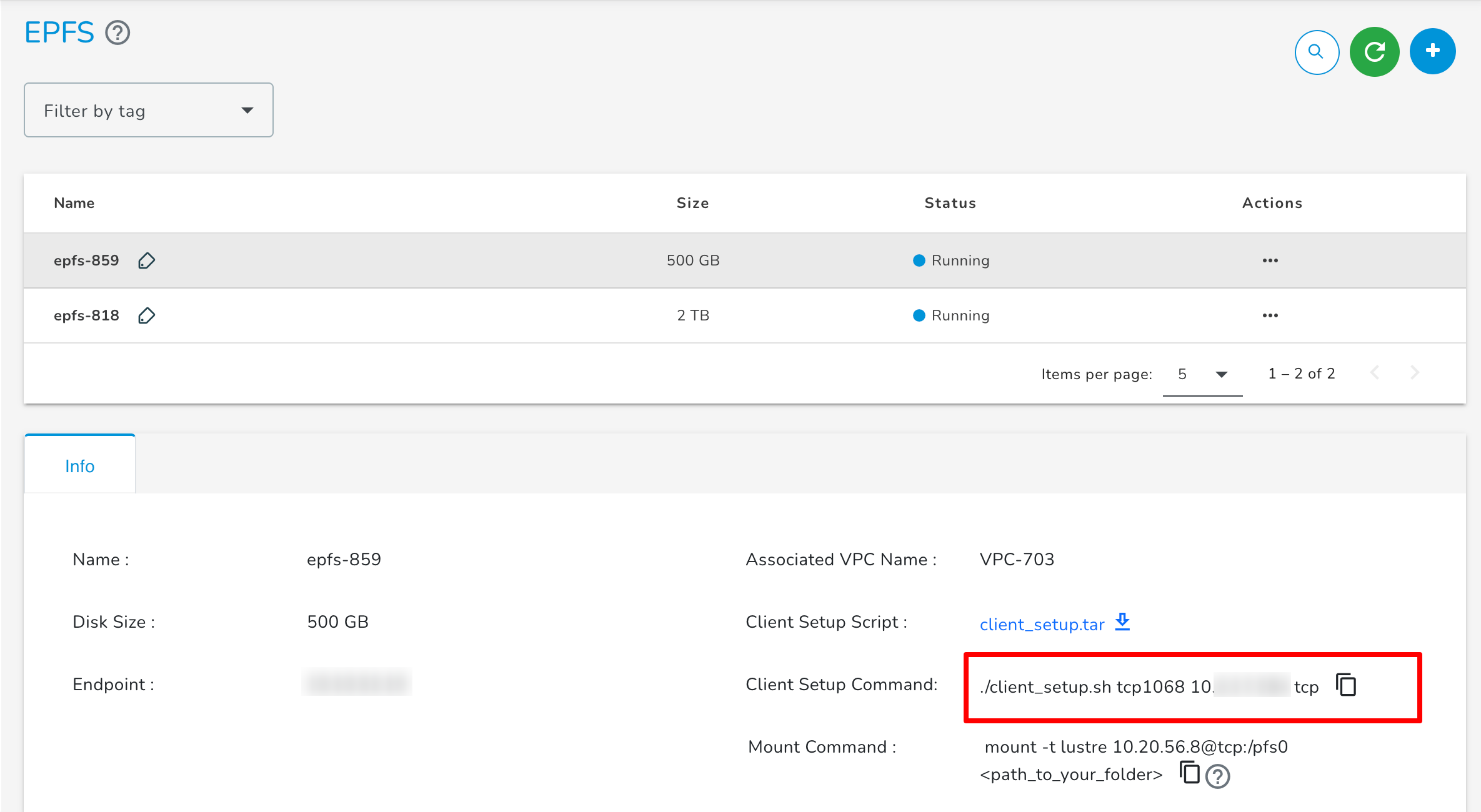Viewport: 1481px width, 812px height.
Task: Click the '1 – 2 of 2' pagination text
Action: (x=1302, y=374)
